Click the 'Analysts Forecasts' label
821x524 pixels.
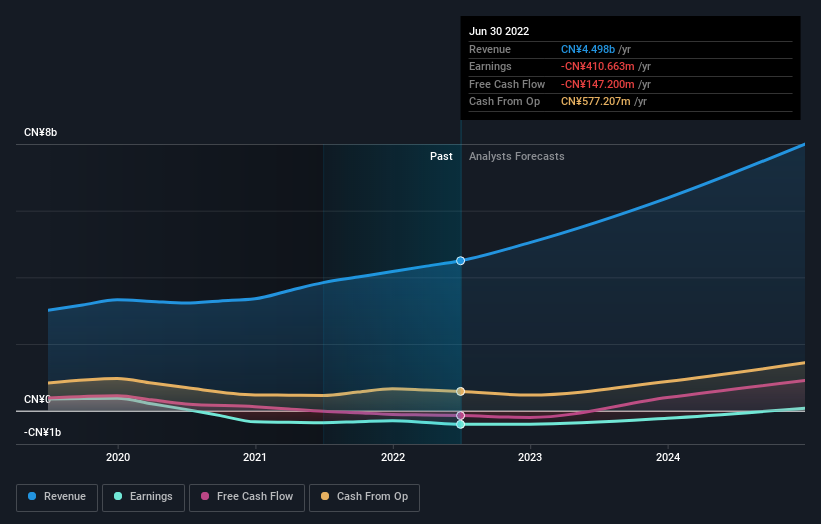click(516, 157)
